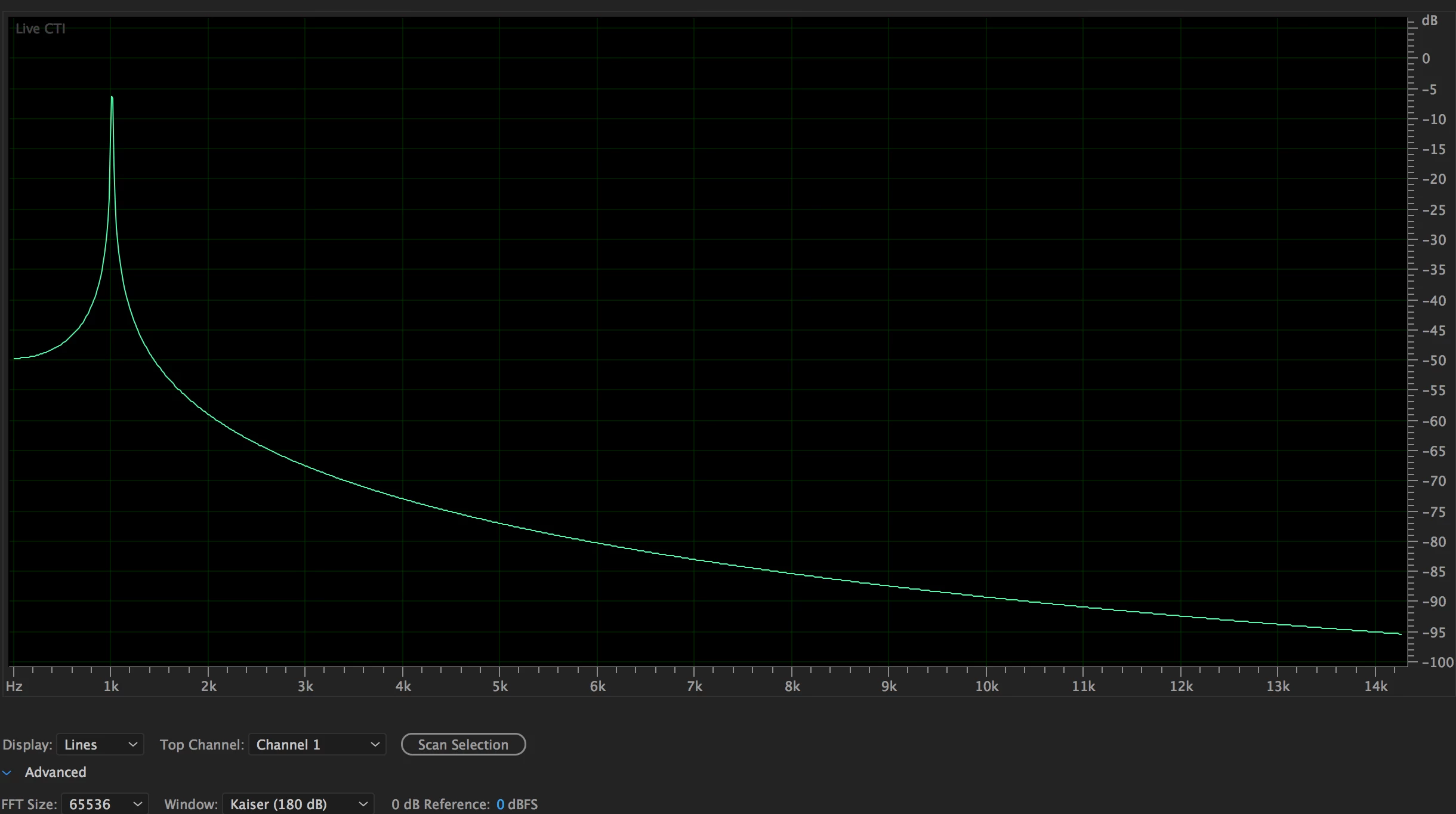Click the 14k mark on frequency ruler
Screen dimensions: 1456x814
pyautogui.click(x=1375, y=686)
